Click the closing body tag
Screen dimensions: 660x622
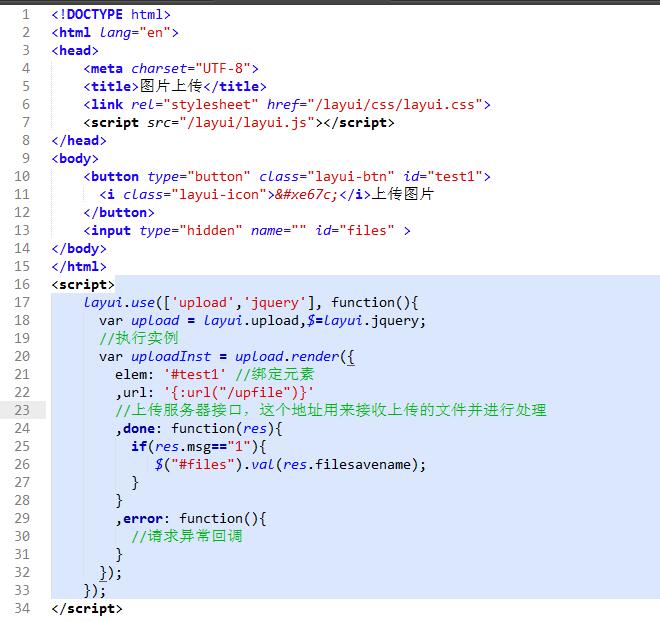[x=79, y=248]
